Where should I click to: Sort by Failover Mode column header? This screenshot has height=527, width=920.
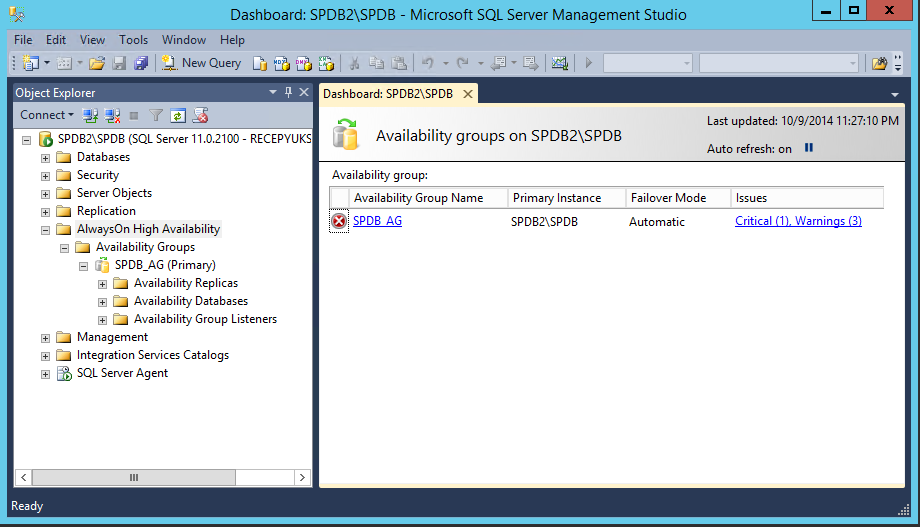pyautogui.click(x=678, y=198)
